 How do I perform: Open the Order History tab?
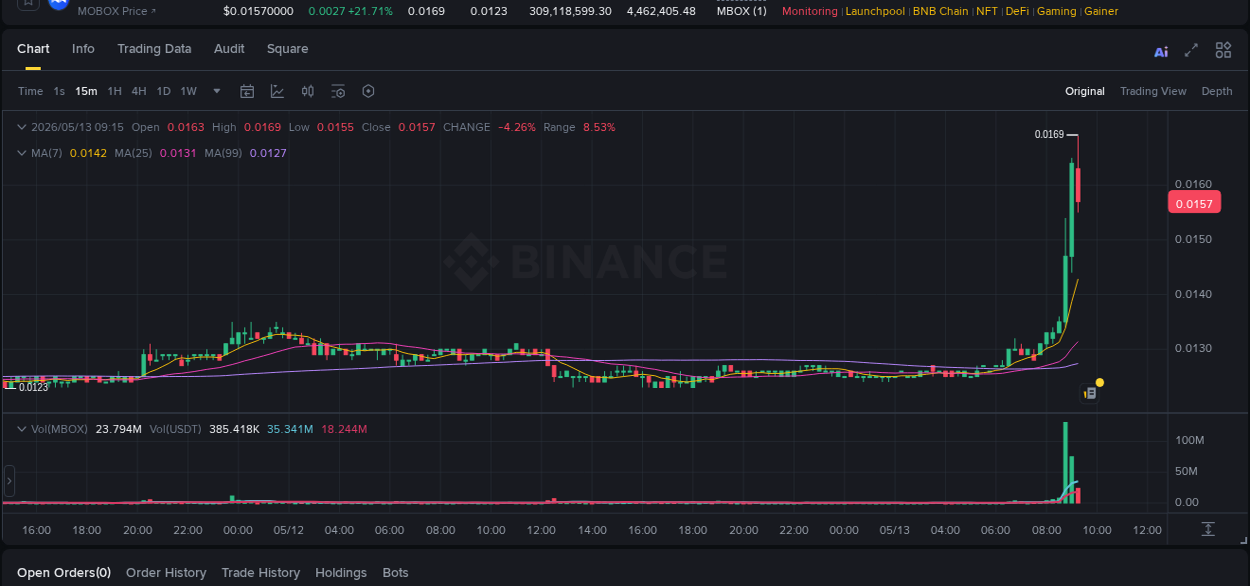click(x=166, y=573)
